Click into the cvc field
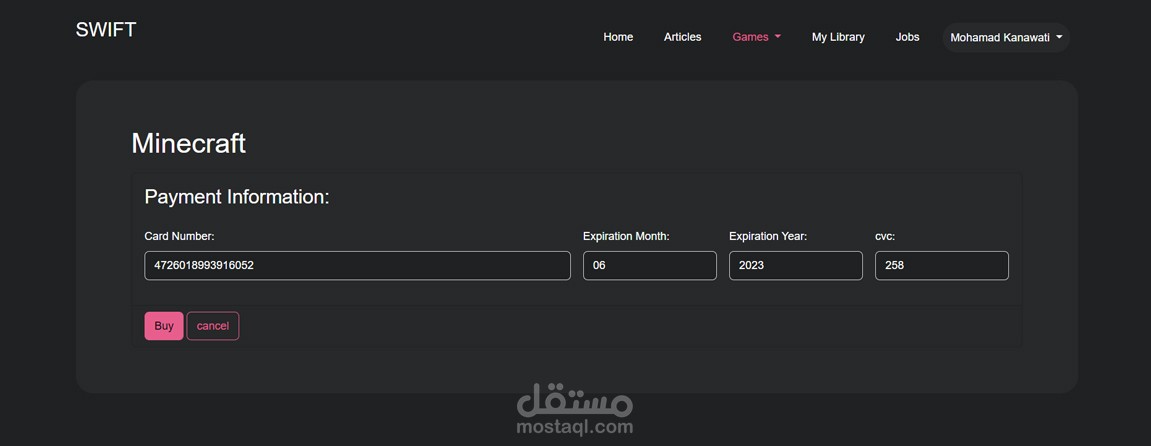 tap(942, 266)
